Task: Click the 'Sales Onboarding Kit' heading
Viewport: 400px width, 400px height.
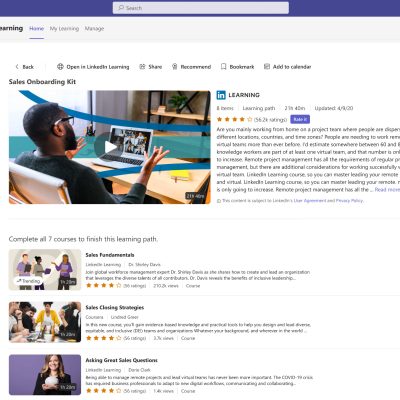Action: pos(42,82)
